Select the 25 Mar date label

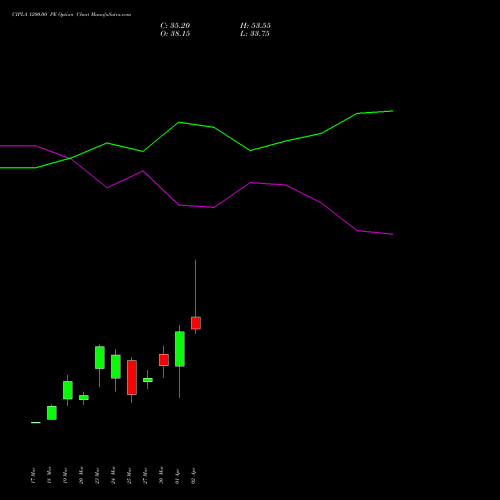(x=129, y=475)
